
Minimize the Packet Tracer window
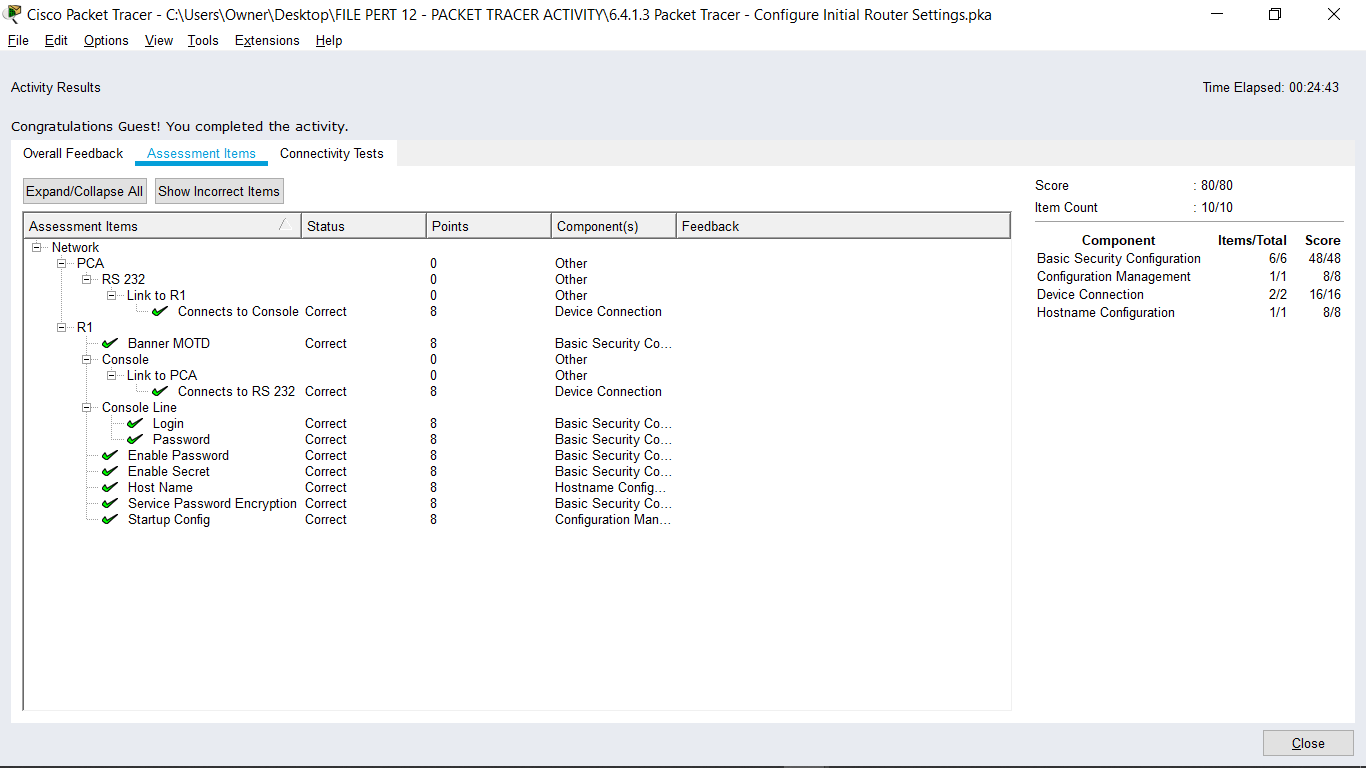pos(1216,14)
